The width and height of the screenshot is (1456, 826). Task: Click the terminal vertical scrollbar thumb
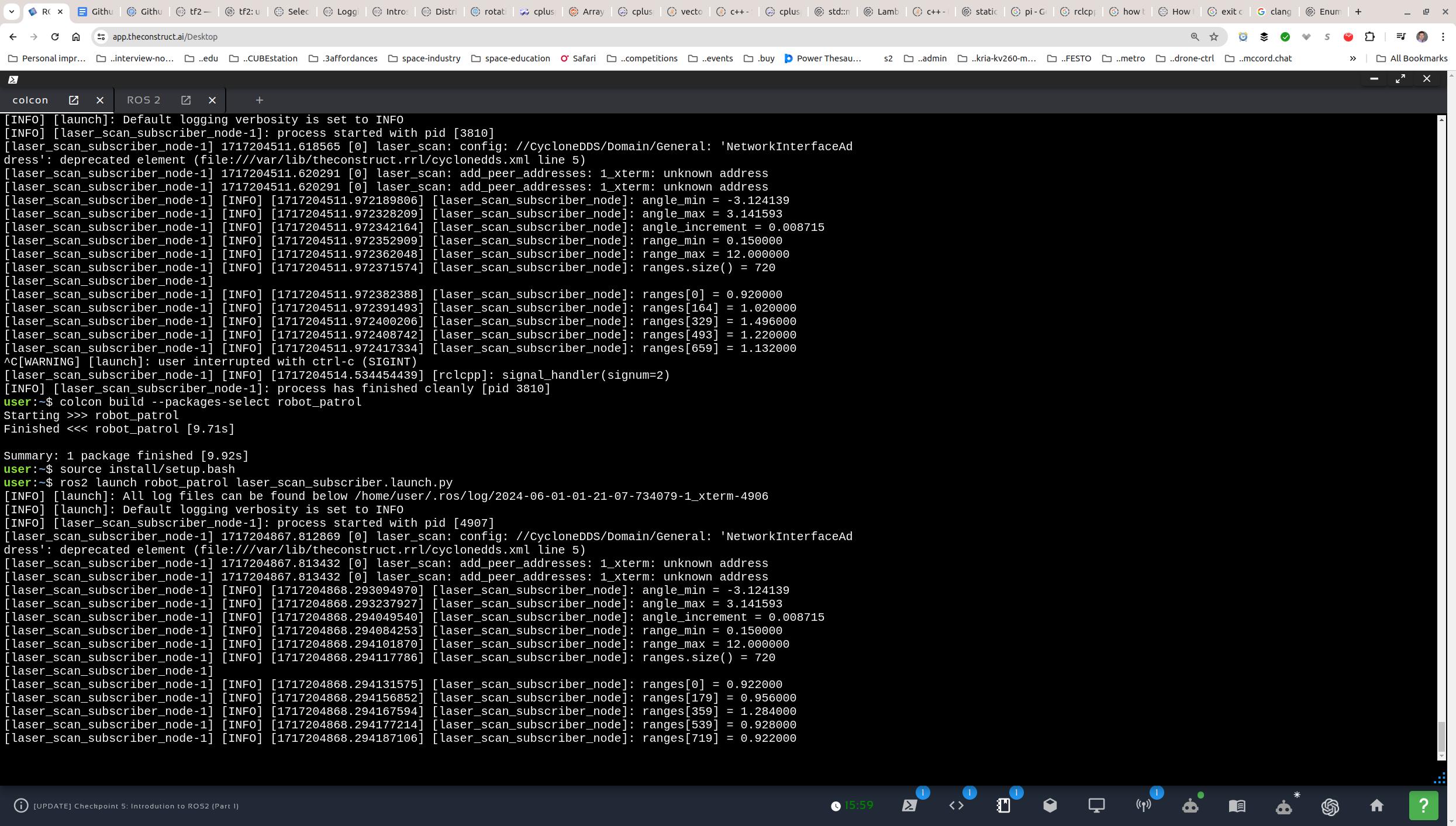click(1441, 737)
